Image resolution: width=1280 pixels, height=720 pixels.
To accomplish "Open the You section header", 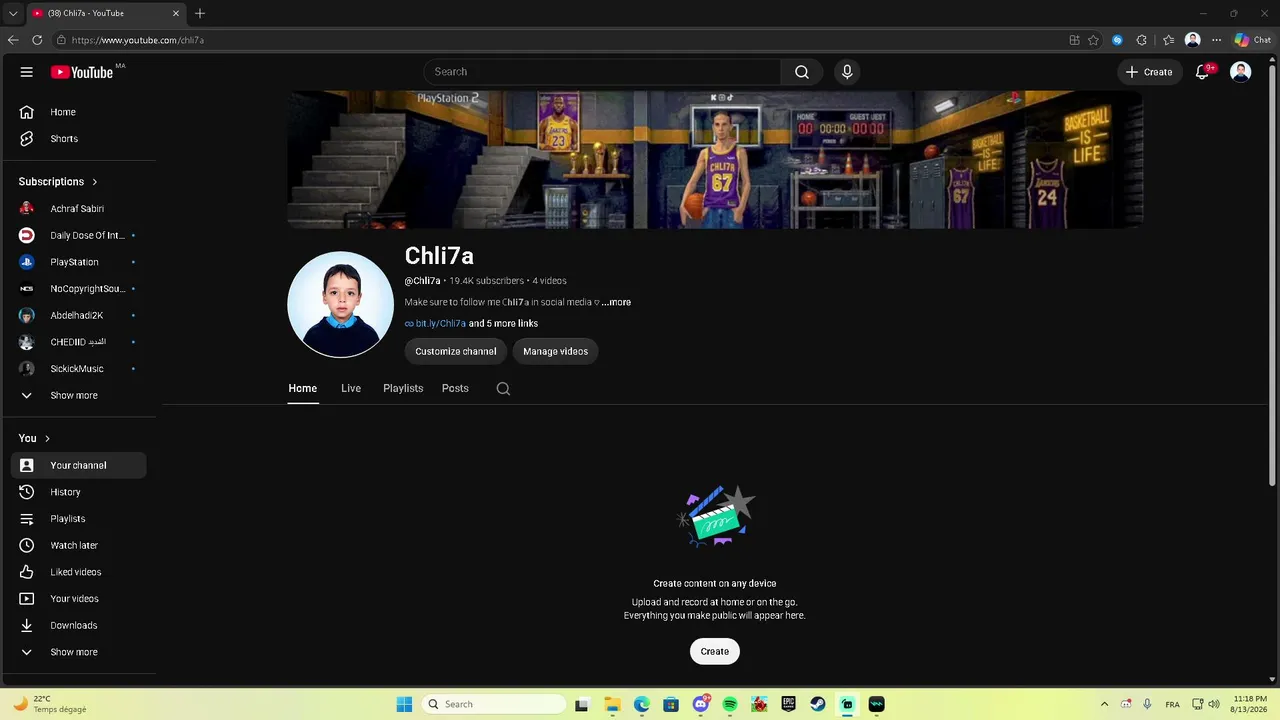I will (34, 438).
